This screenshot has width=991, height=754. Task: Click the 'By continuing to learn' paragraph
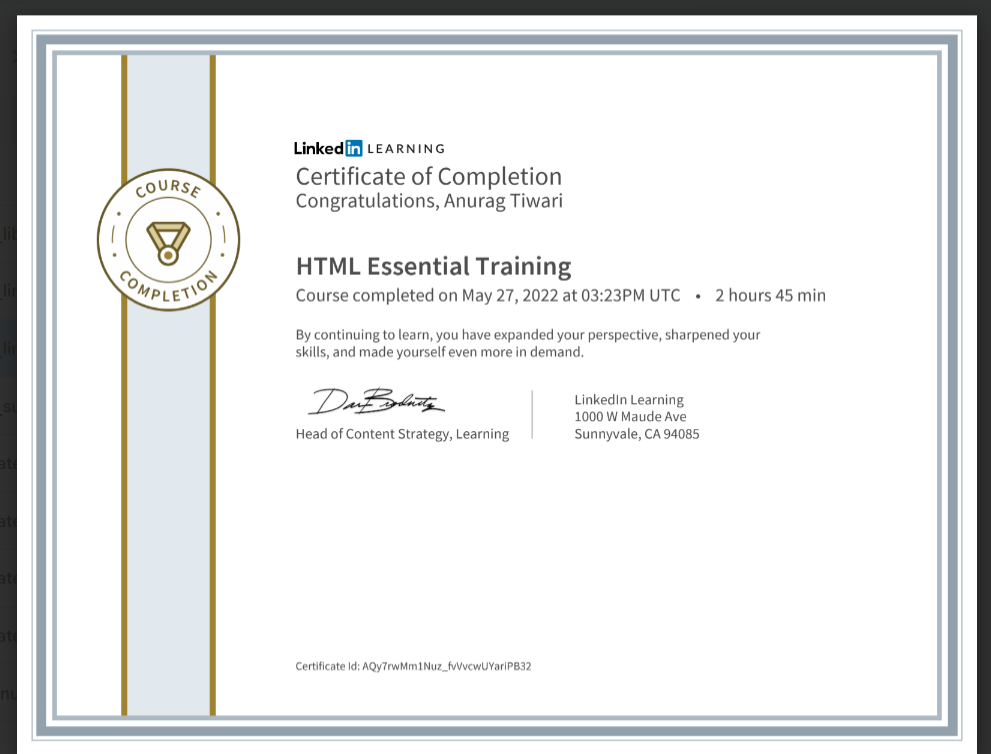pos(528,343)
